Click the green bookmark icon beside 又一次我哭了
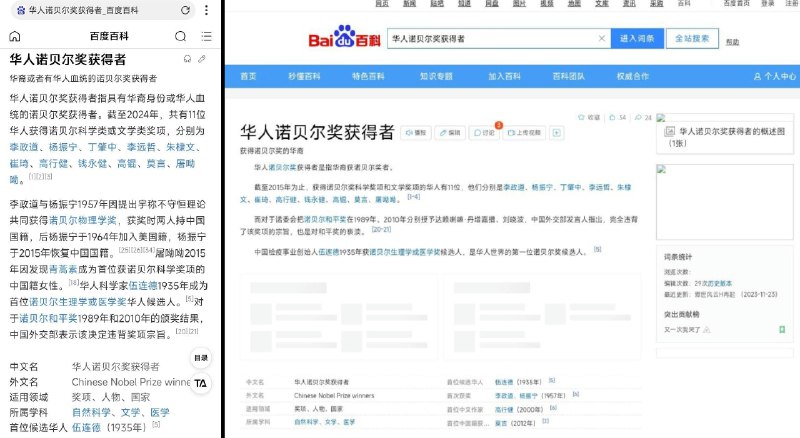This screenshot has height=438, width=800. coord(782,330)
